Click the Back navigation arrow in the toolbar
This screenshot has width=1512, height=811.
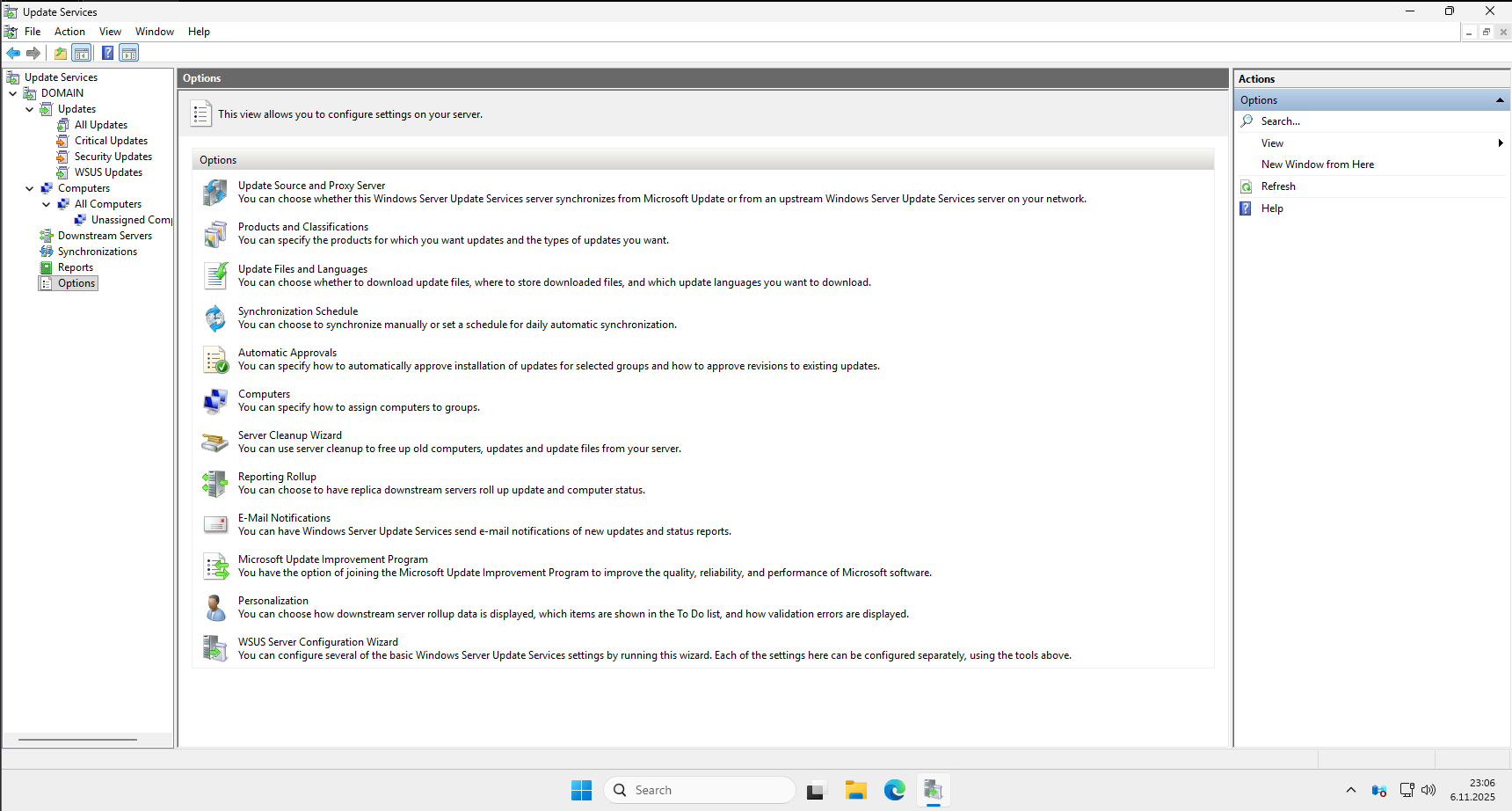pos(13,53)
